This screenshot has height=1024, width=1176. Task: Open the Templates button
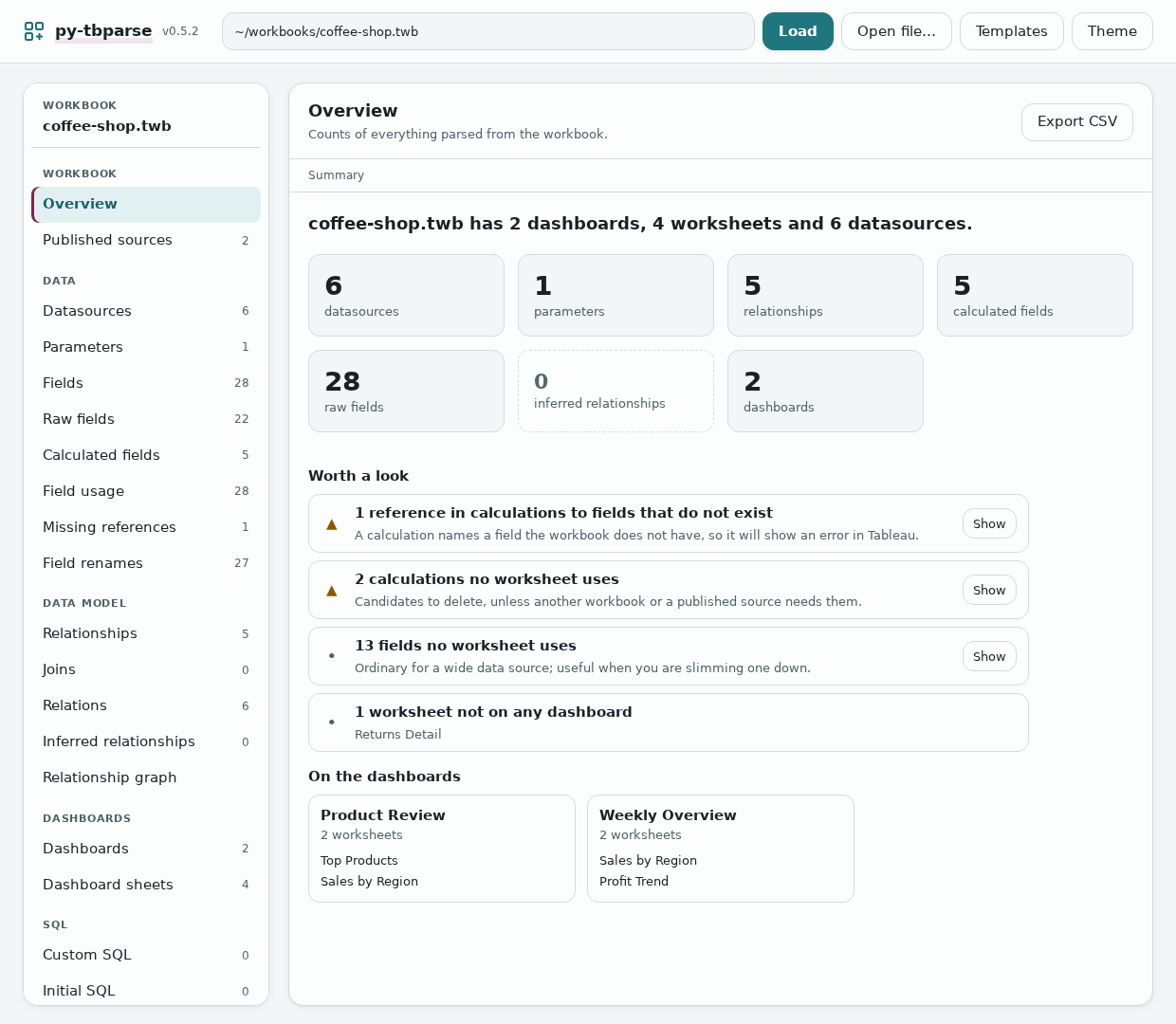pyautogui.click(x=1012, y=31)
